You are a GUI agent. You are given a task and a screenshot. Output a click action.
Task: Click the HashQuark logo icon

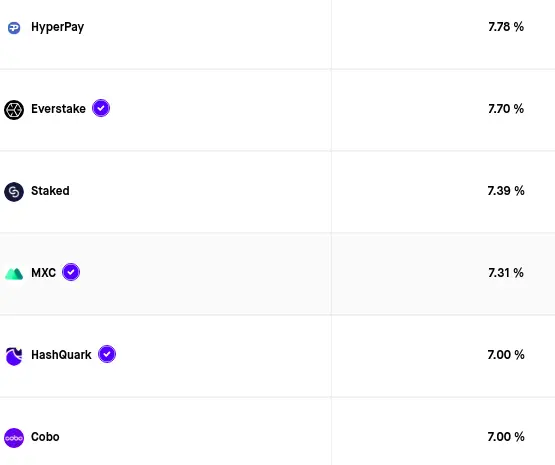click(x=14, y=356)
